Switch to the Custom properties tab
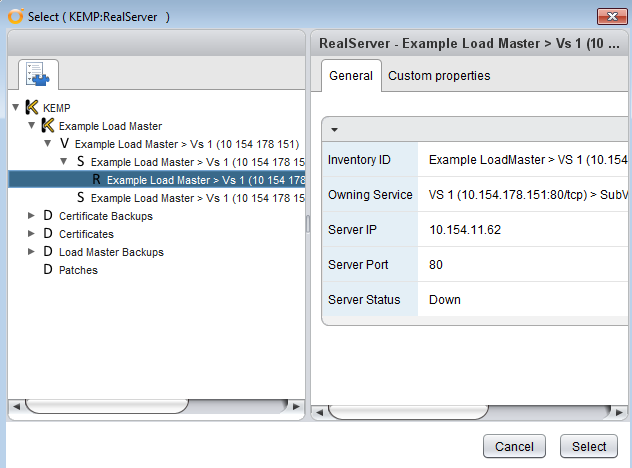This screenshot has width=632, height=468. (439, 76)
